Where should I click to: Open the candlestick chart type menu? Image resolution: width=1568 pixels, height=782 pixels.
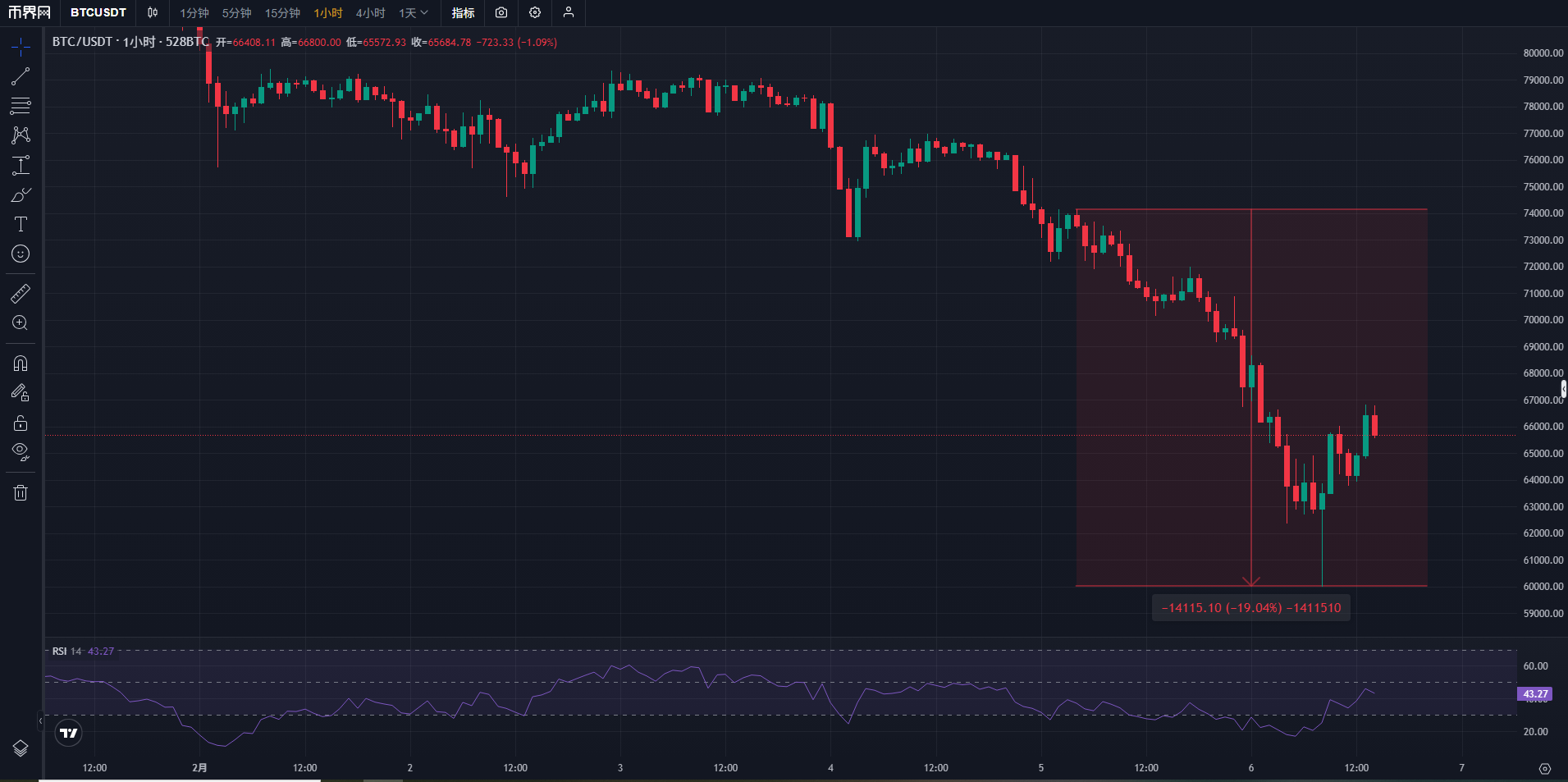[153, 13]
